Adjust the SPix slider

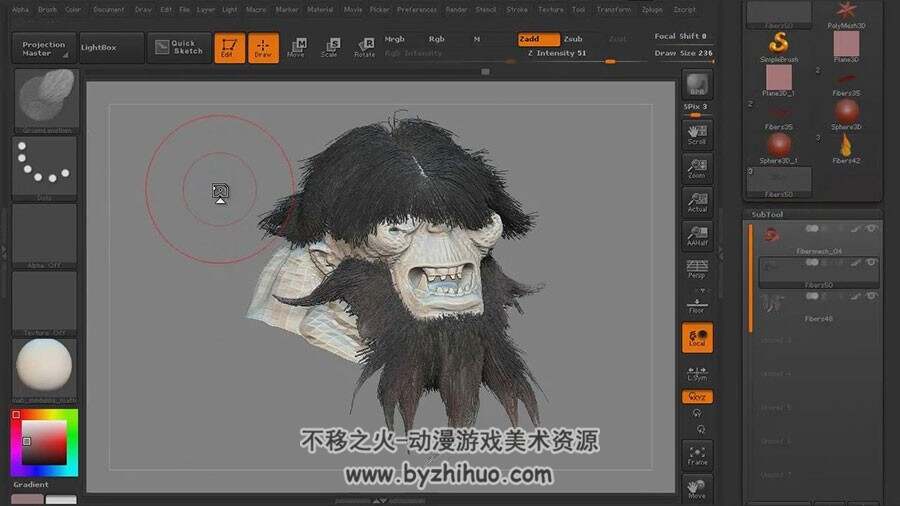(x=696, y=110)
